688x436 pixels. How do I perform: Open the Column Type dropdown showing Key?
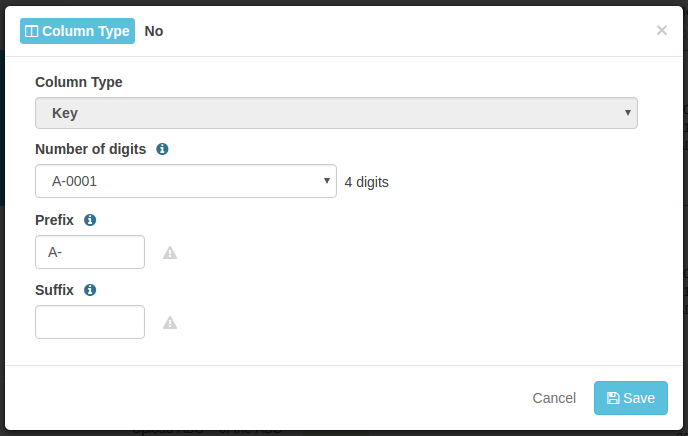336,113
